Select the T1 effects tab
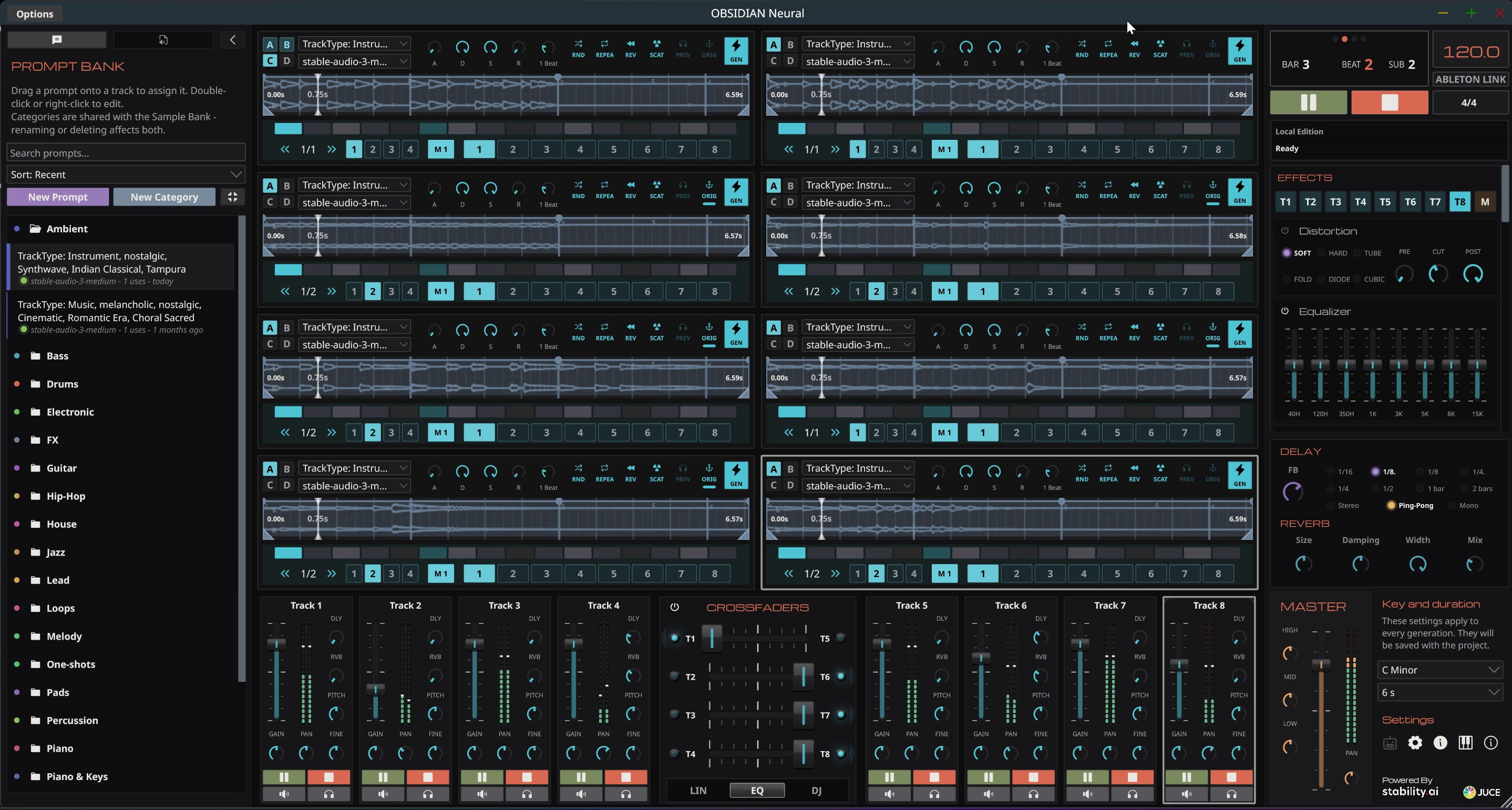Viewport: 1512px width, 810px height. (1285, 202)
